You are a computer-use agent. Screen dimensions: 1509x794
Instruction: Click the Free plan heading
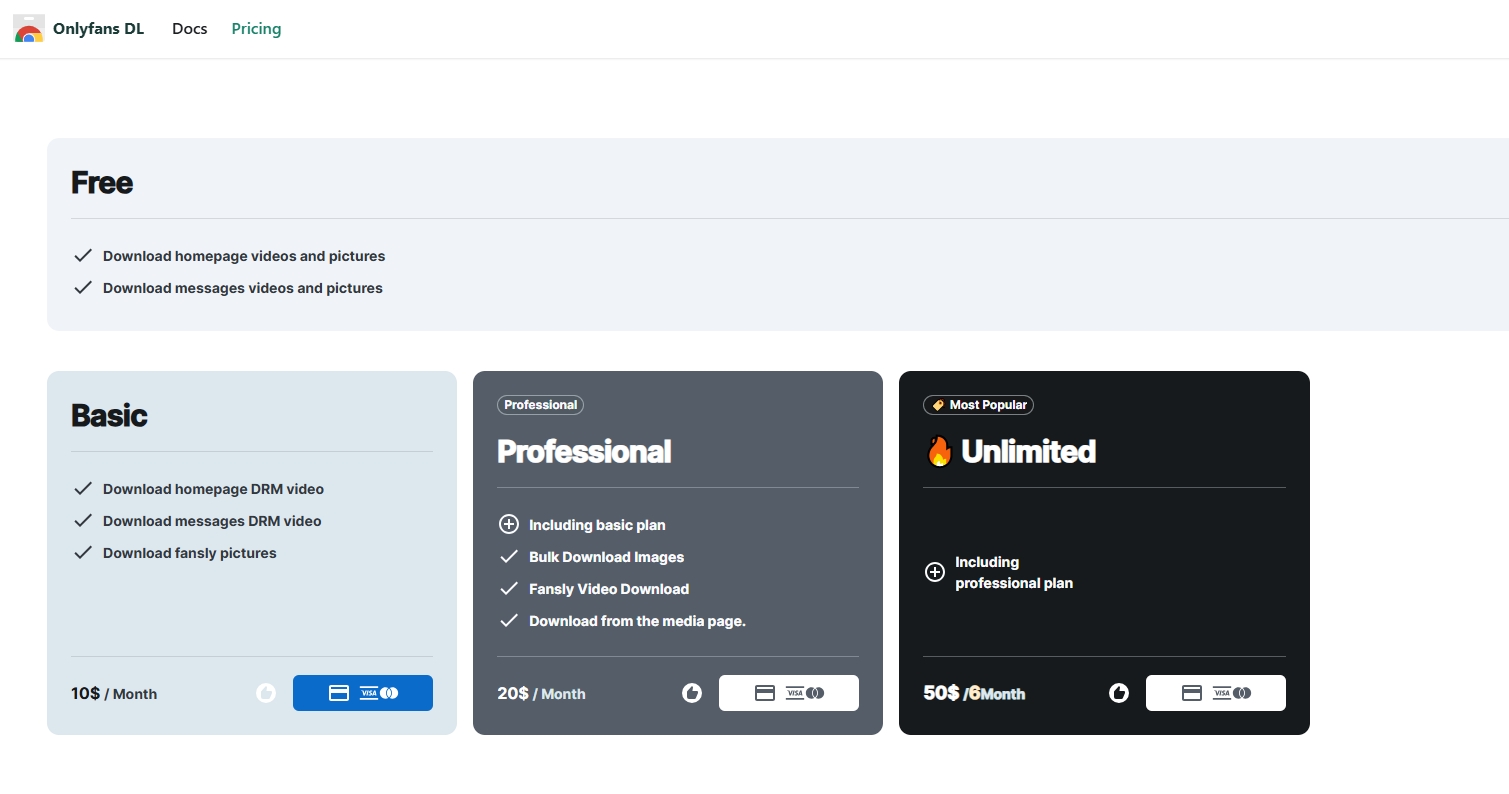tap(102, 183)
